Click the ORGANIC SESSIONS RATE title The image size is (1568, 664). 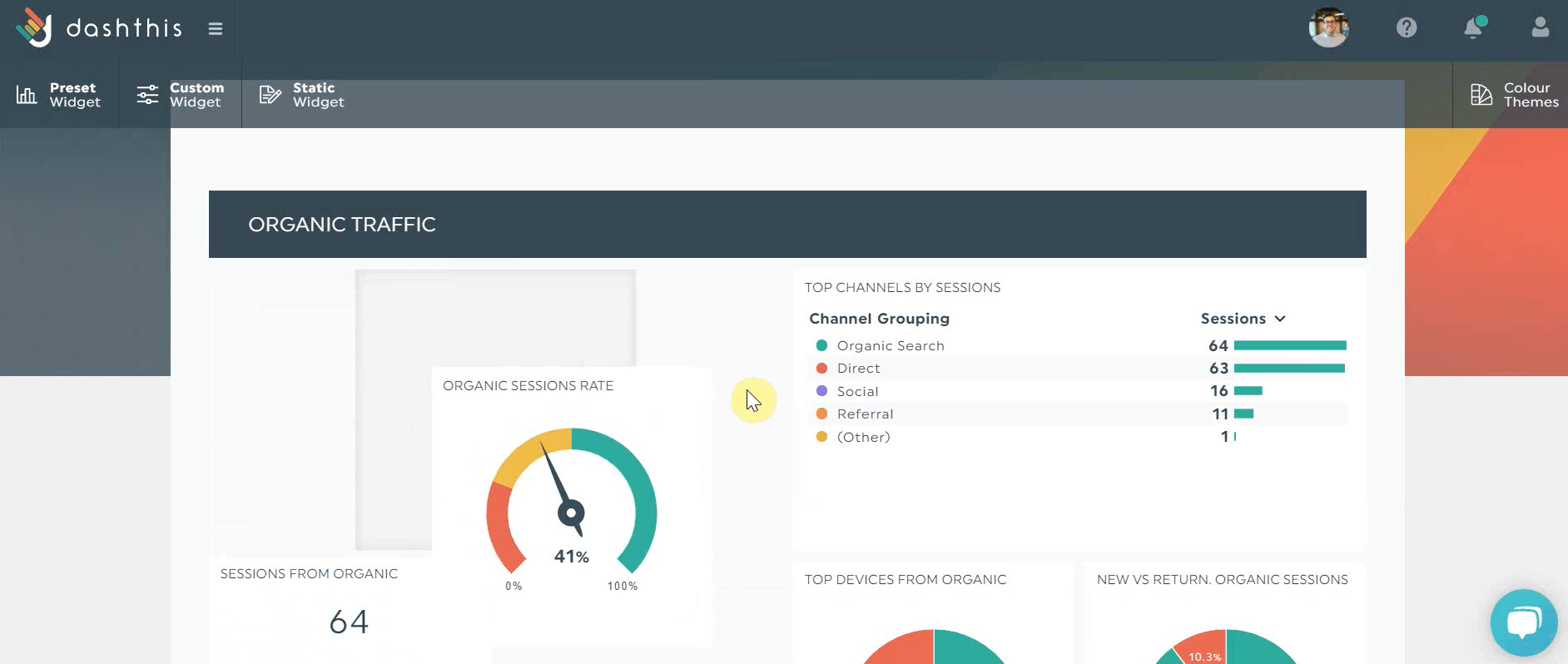pyautogui.click(x=528, y=386)
